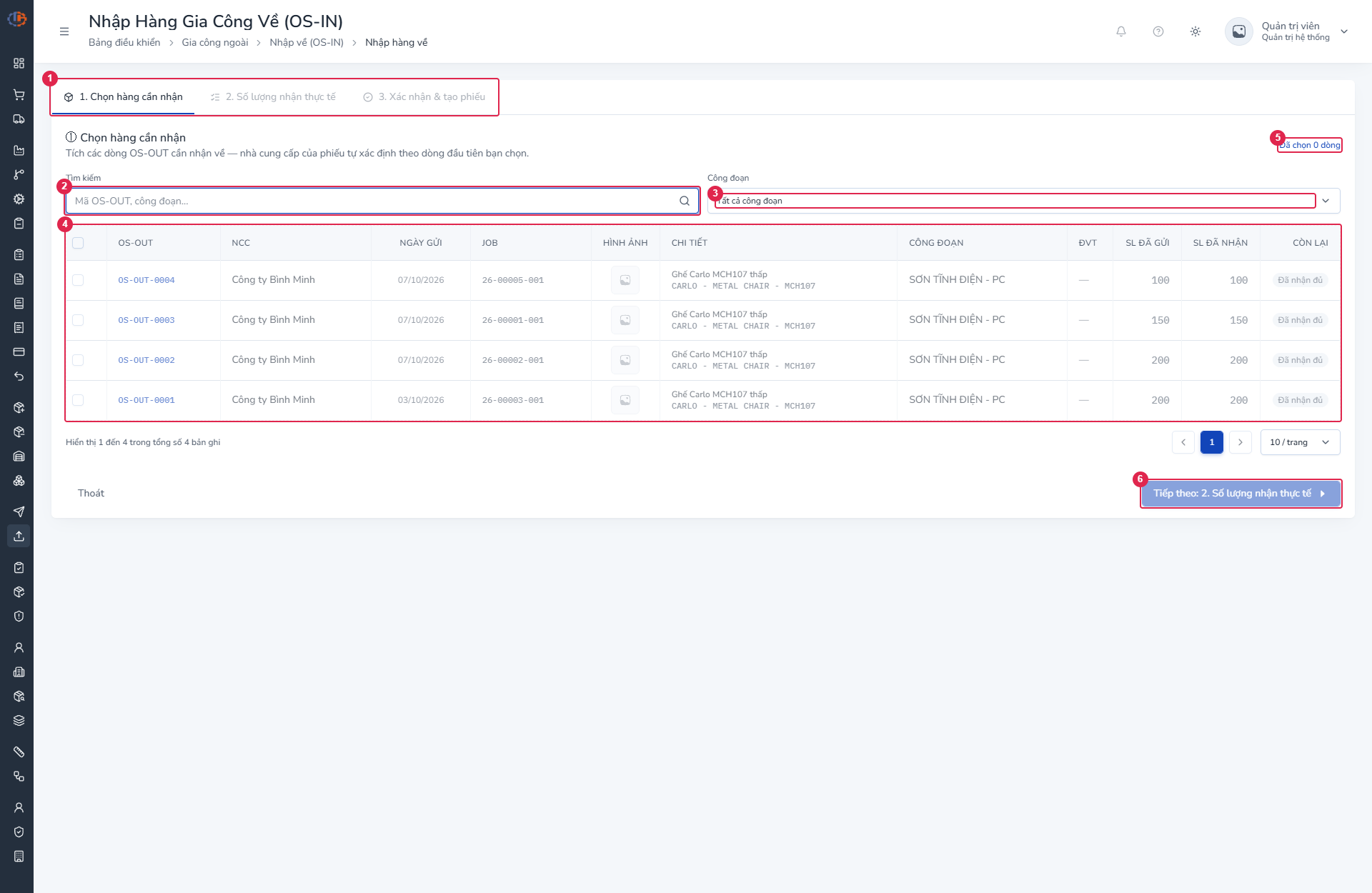This screenshot has height=893, width=1372.
Task: Toggle the hamburger sidebar menu icon
Action: (64, 31)
